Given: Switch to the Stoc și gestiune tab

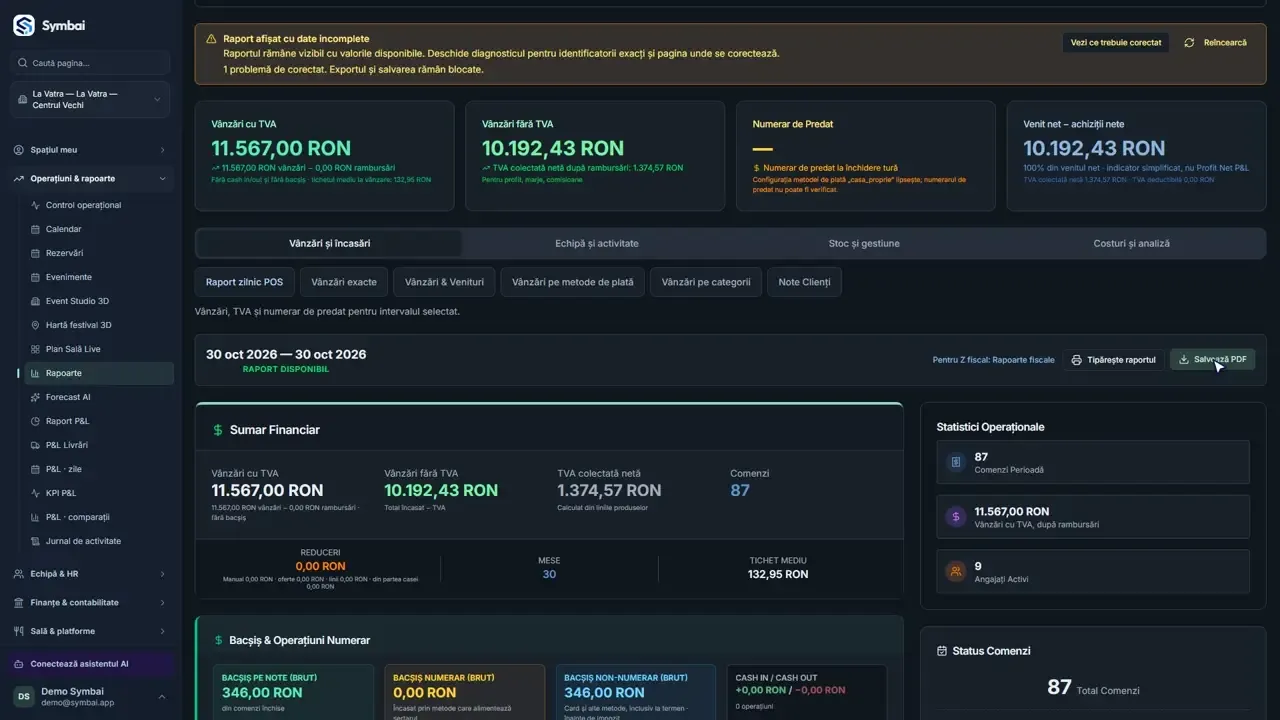Looking at the screenshot, I should 864,243.
